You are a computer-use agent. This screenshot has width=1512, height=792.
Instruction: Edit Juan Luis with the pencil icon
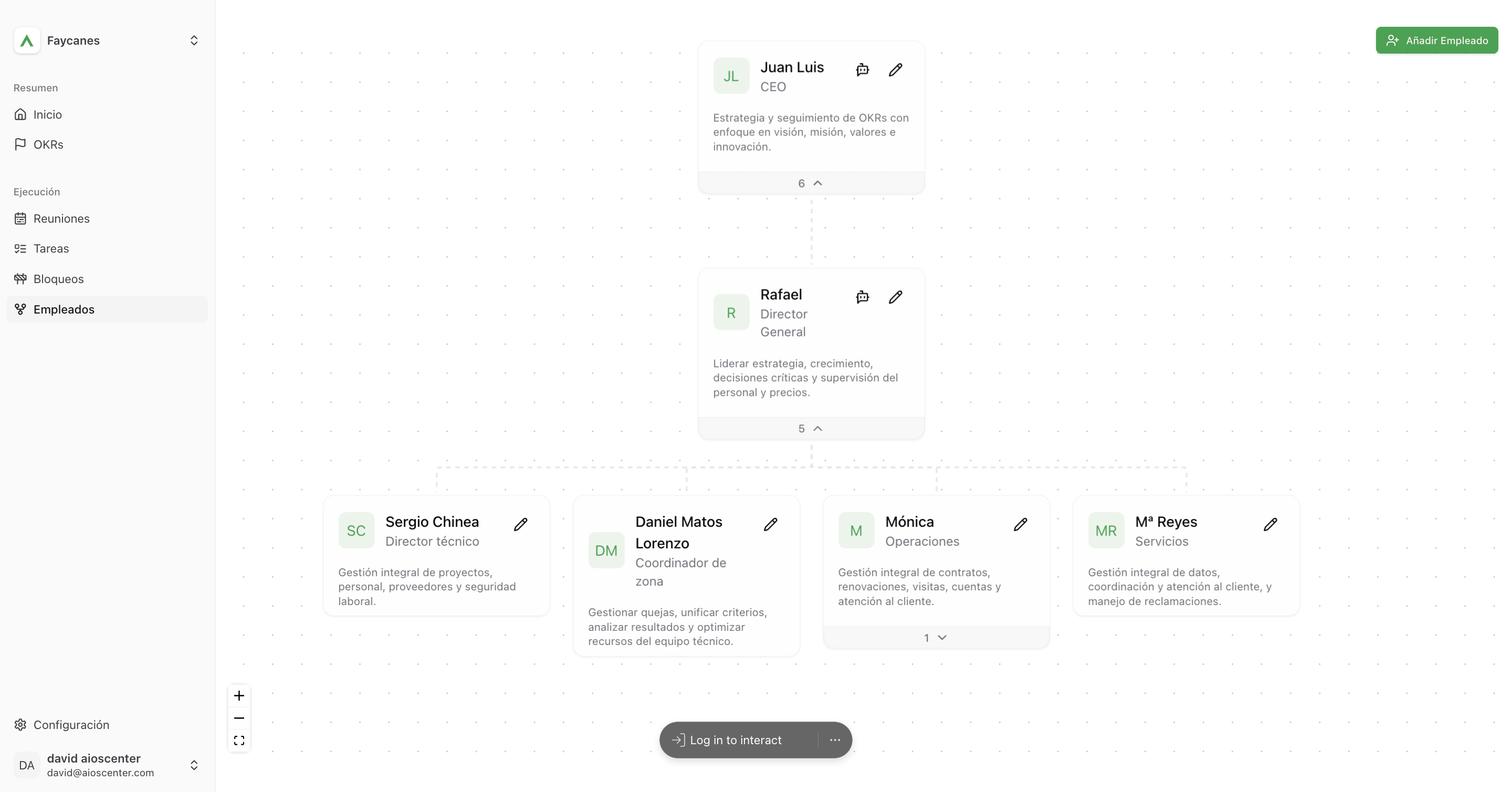(895, 70)
